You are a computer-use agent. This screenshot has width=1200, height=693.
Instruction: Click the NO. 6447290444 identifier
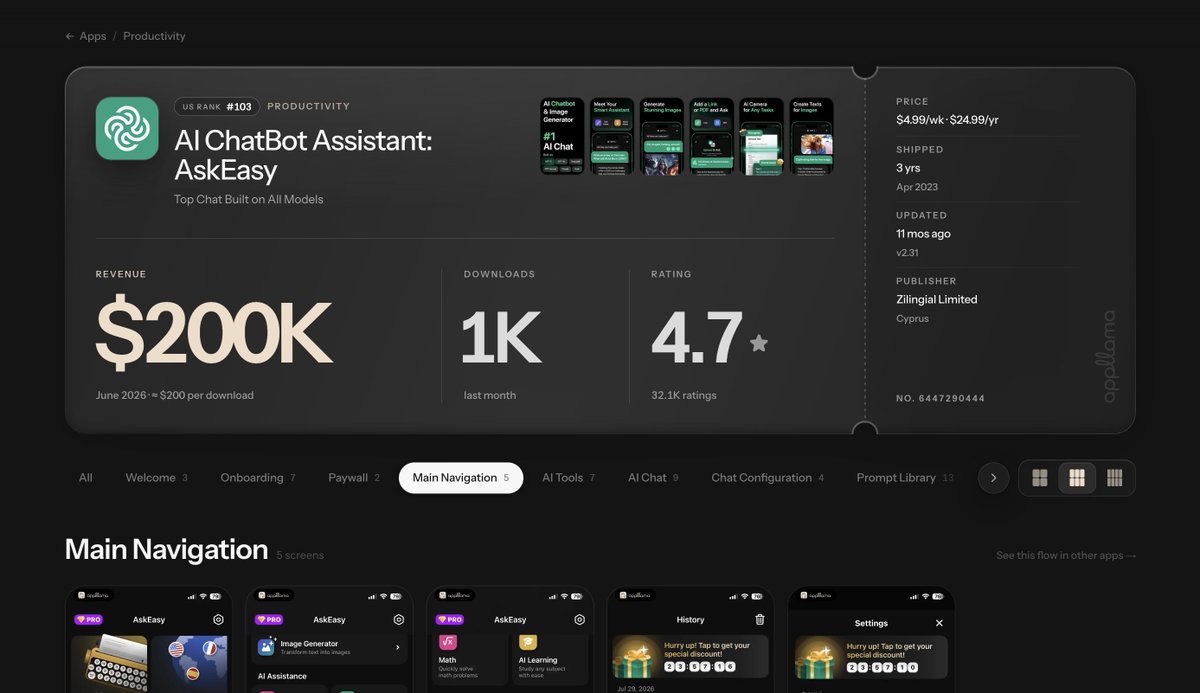[941, 399]
